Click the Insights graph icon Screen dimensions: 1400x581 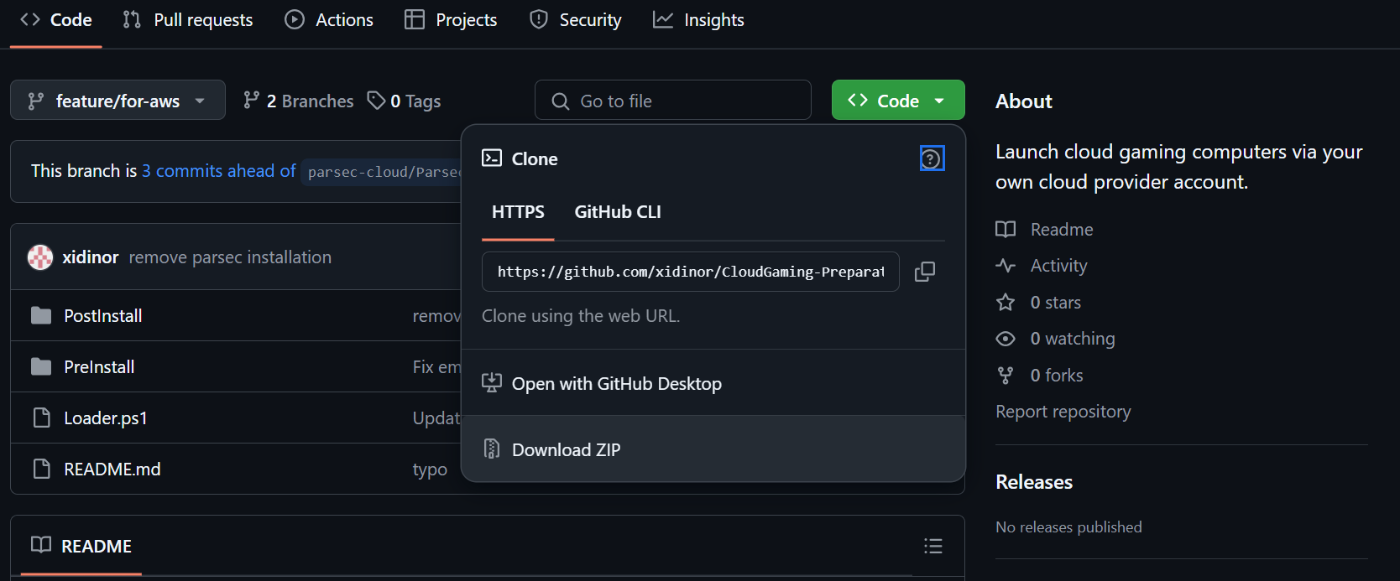coord(663,20)
